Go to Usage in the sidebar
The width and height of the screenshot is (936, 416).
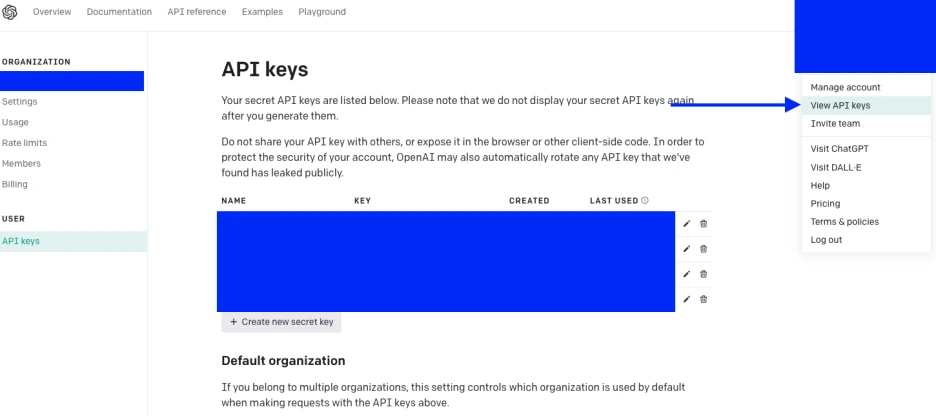16,122
